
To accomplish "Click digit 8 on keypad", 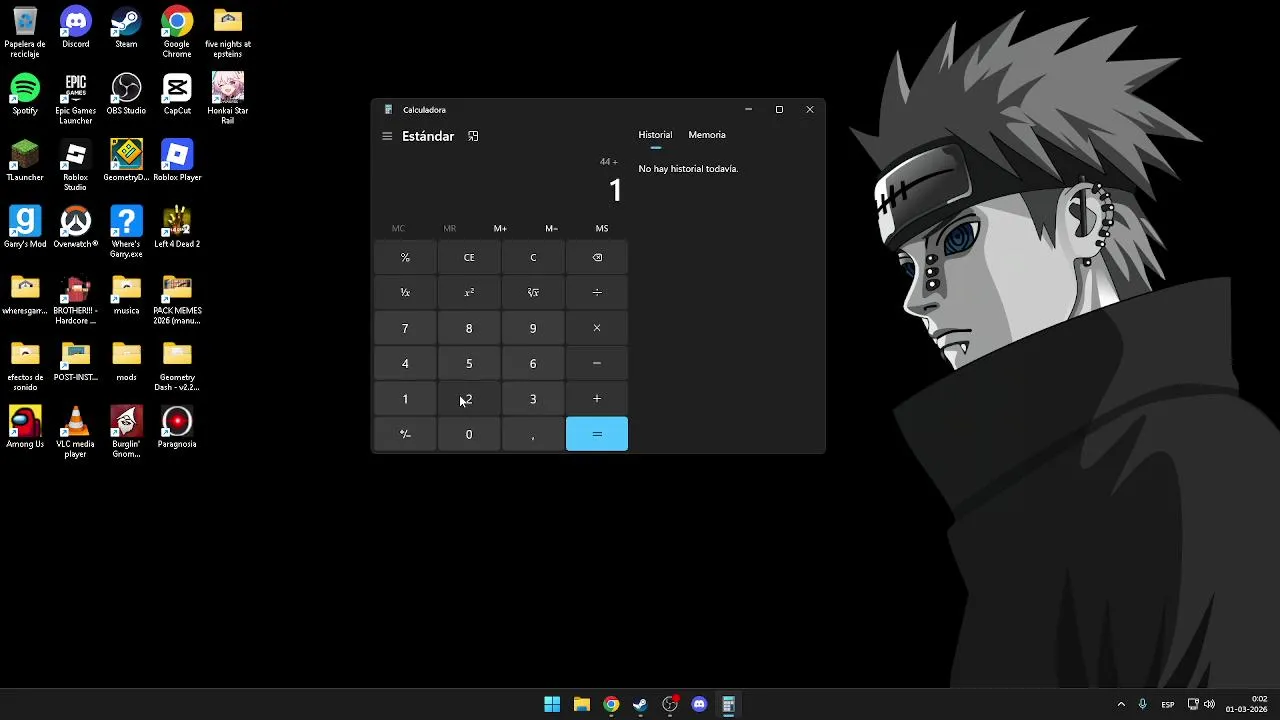I will tap(469, 328).
